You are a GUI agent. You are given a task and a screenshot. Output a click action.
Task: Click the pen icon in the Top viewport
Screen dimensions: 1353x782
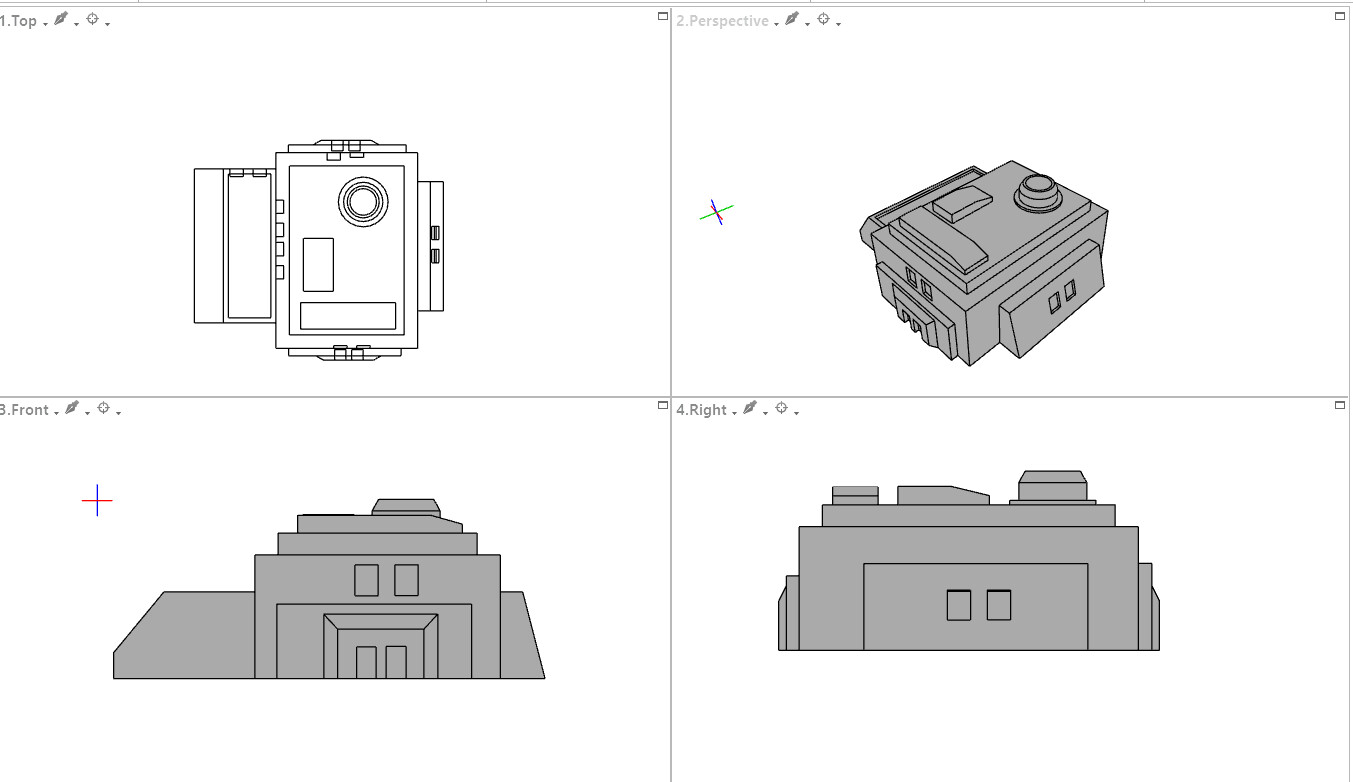tap(60, 19)
